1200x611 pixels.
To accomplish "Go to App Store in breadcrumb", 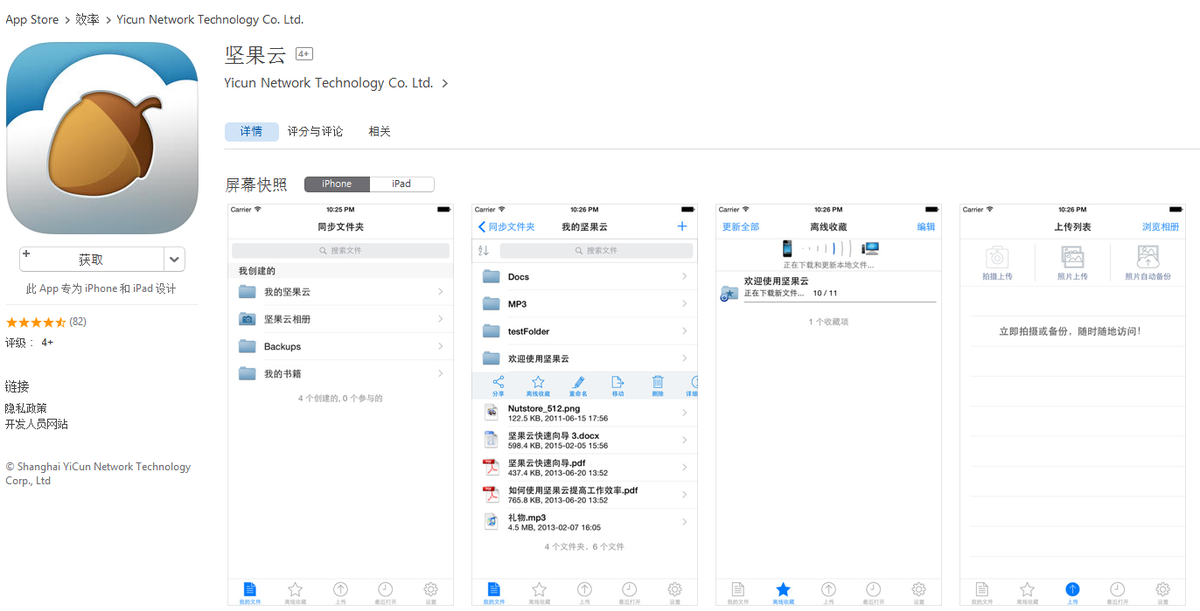I will pyautogui.click(x=32, y=19).
